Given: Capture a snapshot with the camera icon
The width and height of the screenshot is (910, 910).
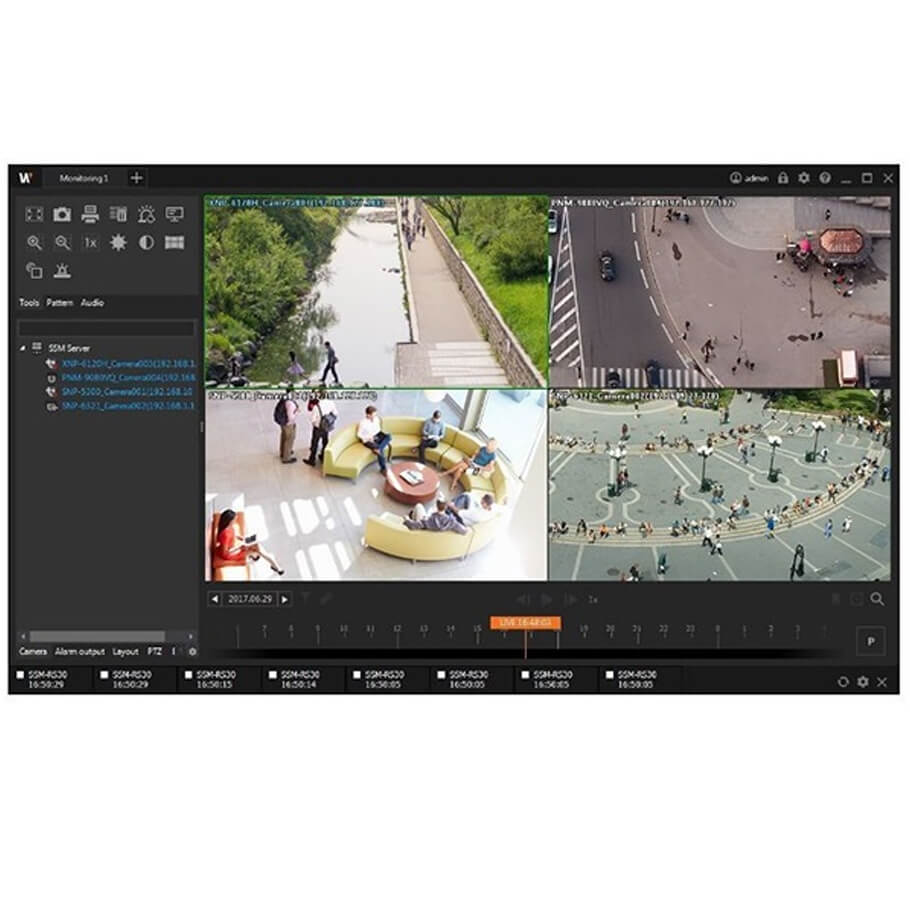Looking at the screenshot, I should coord(62,215).
